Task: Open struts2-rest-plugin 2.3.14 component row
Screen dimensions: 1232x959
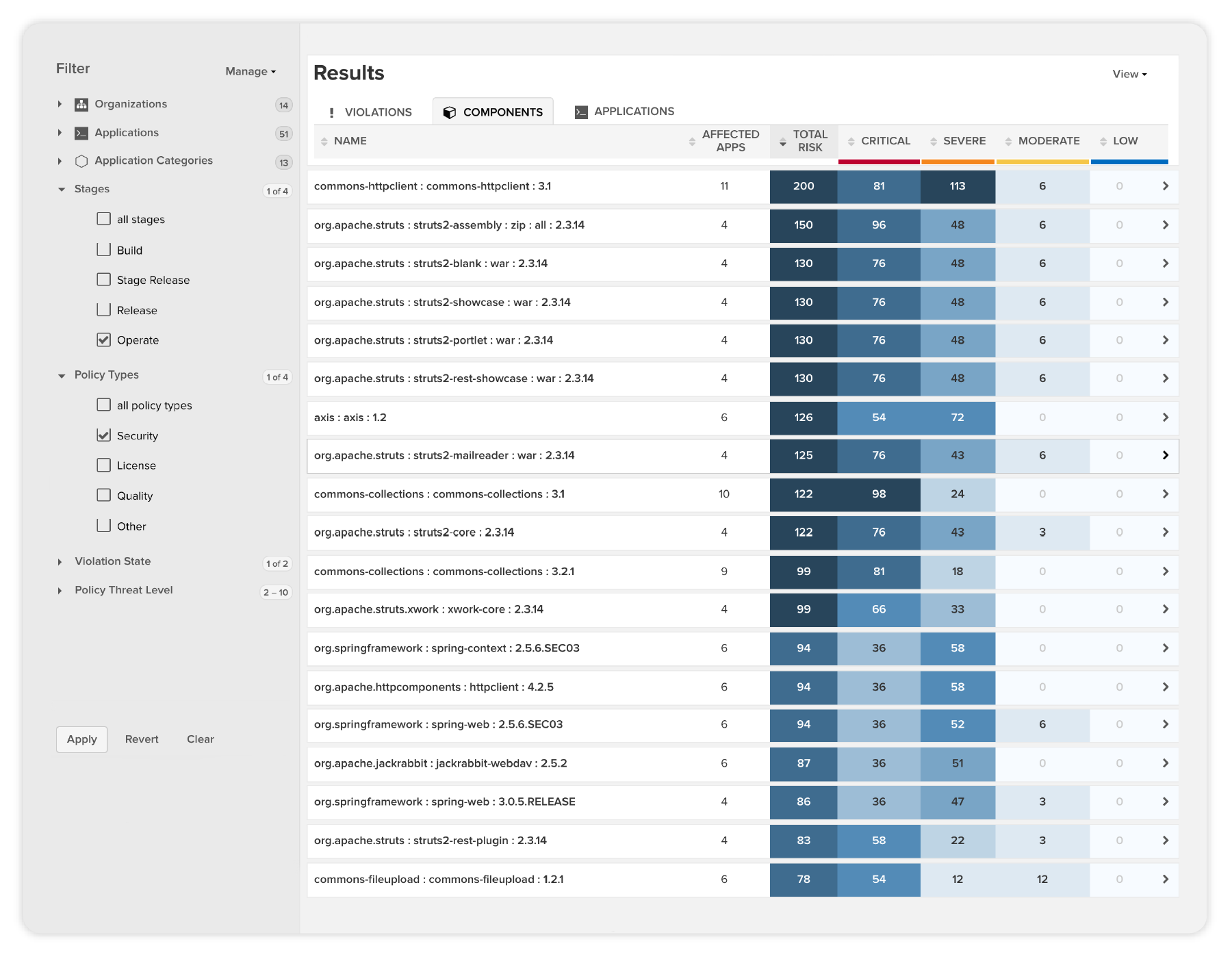Action: click(743, 841)
